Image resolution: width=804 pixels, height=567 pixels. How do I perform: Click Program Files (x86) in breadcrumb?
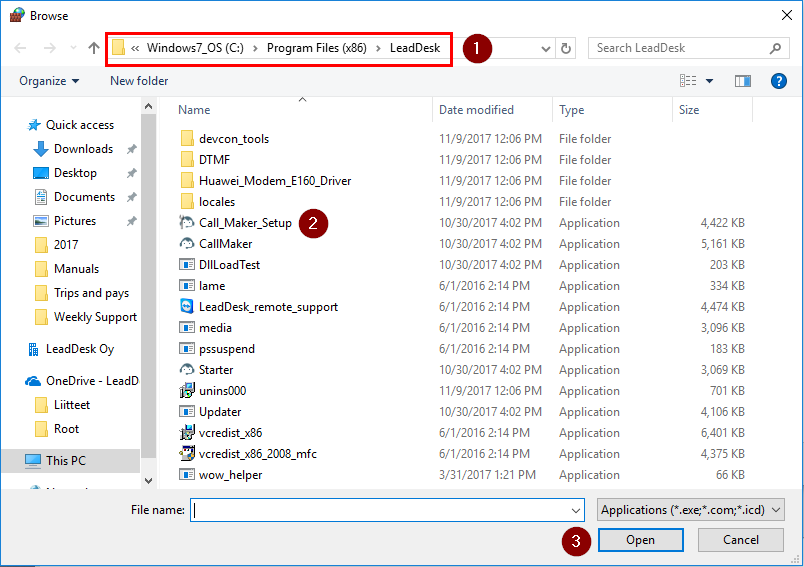click(316, 48)
